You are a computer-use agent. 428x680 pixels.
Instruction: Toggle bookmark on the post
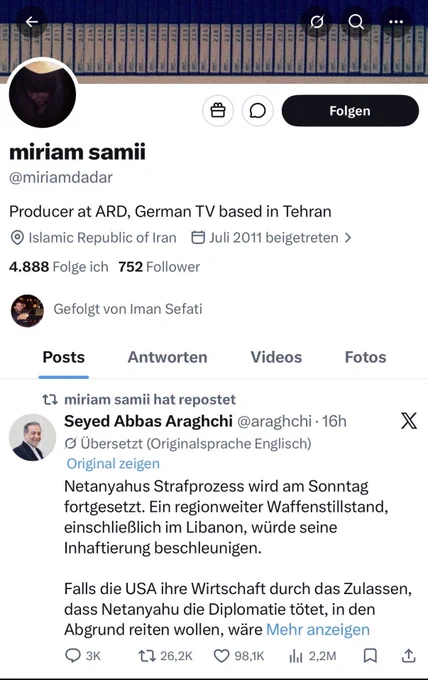370,655
